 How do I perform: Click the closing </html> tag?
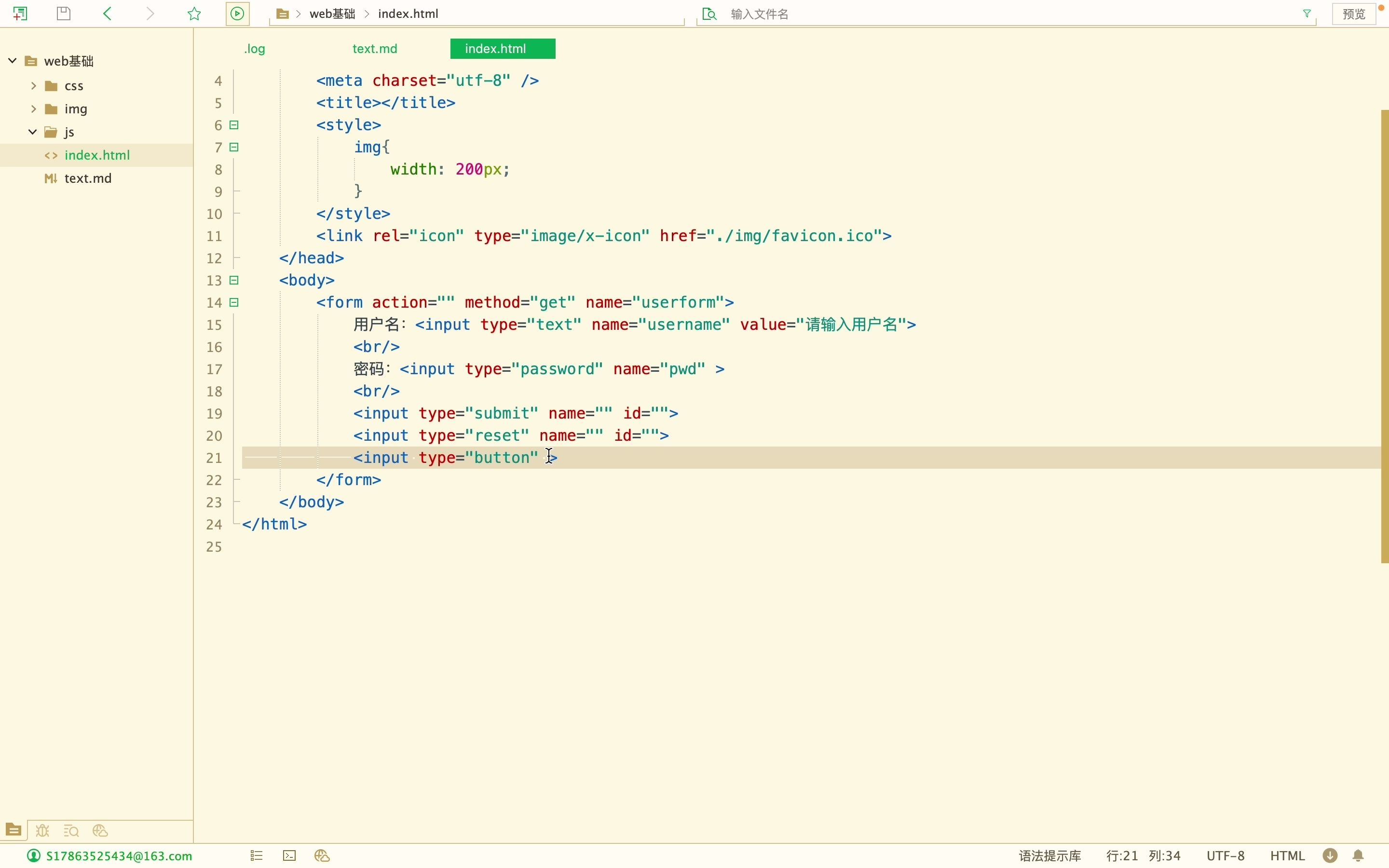(274, 524)
